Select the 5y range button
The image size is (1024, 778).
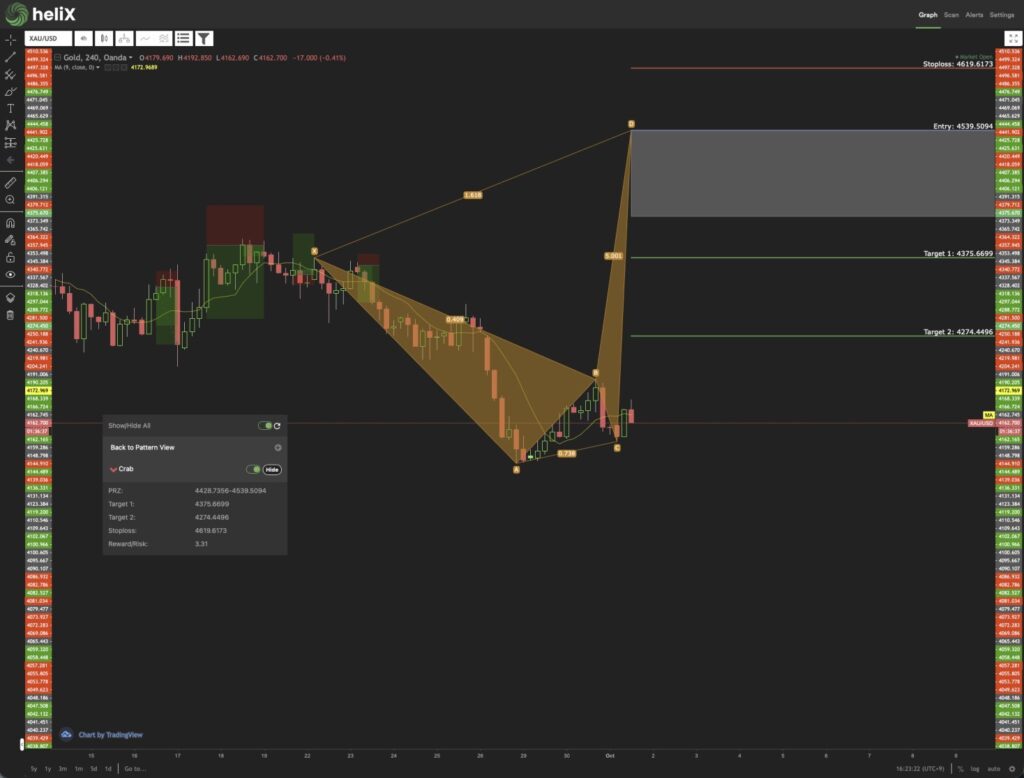click(x=34, y=769)
